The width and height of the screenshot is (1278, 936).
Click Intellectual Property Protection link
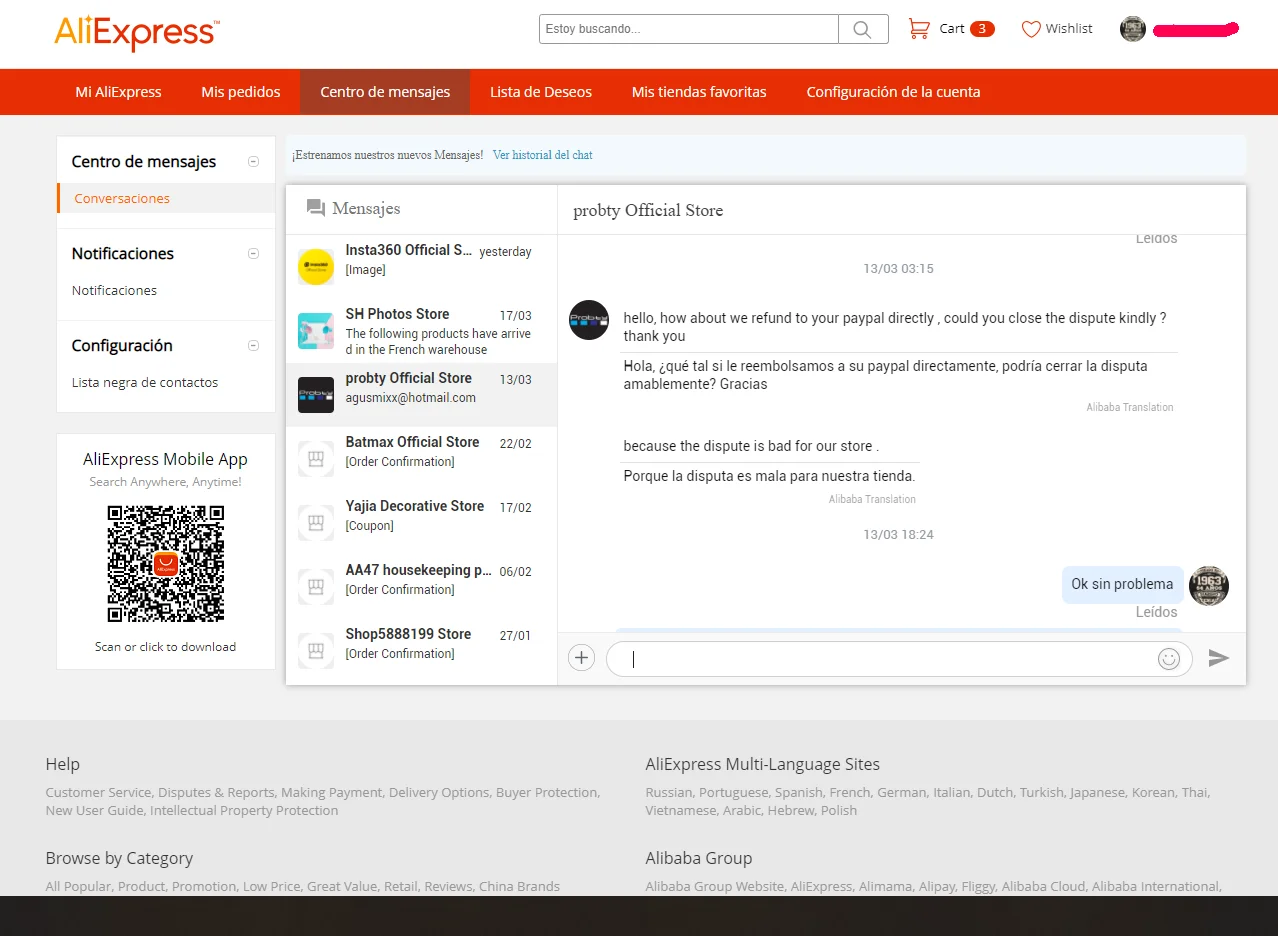[244, 811]
